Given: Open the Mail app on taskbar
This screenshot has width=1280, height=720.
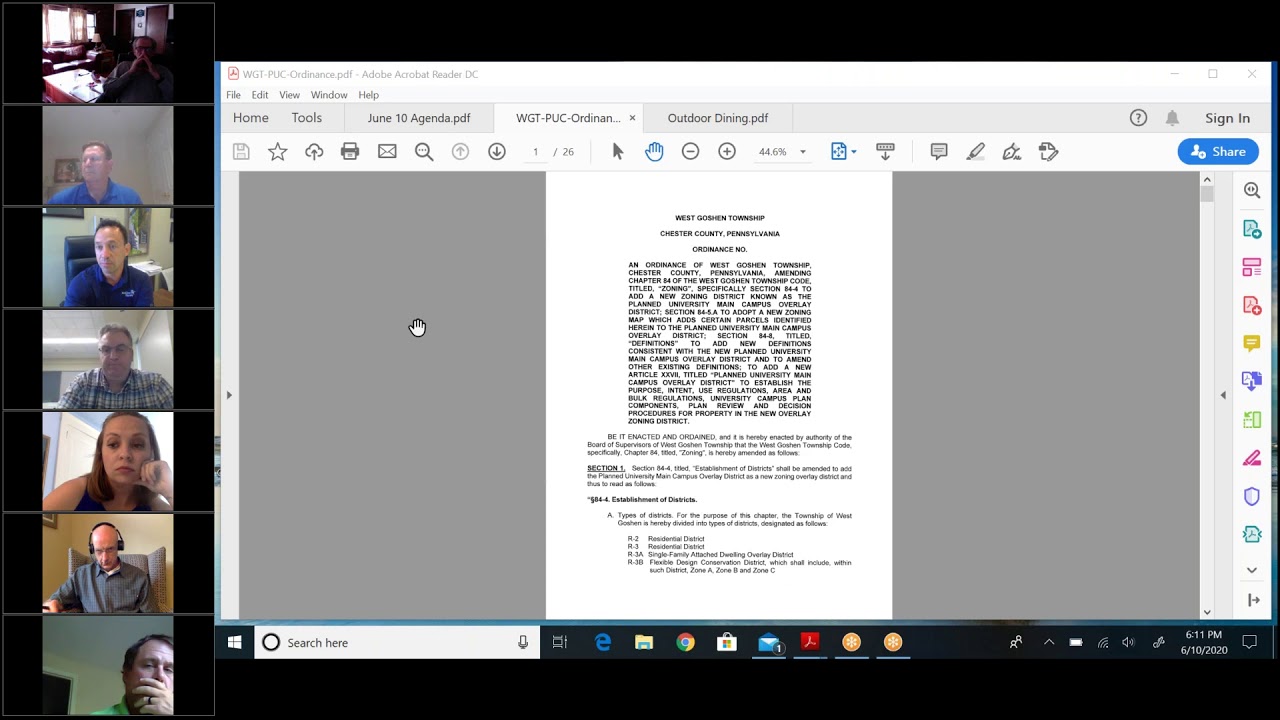Looking at the screenshot, I should coord(769,643).
